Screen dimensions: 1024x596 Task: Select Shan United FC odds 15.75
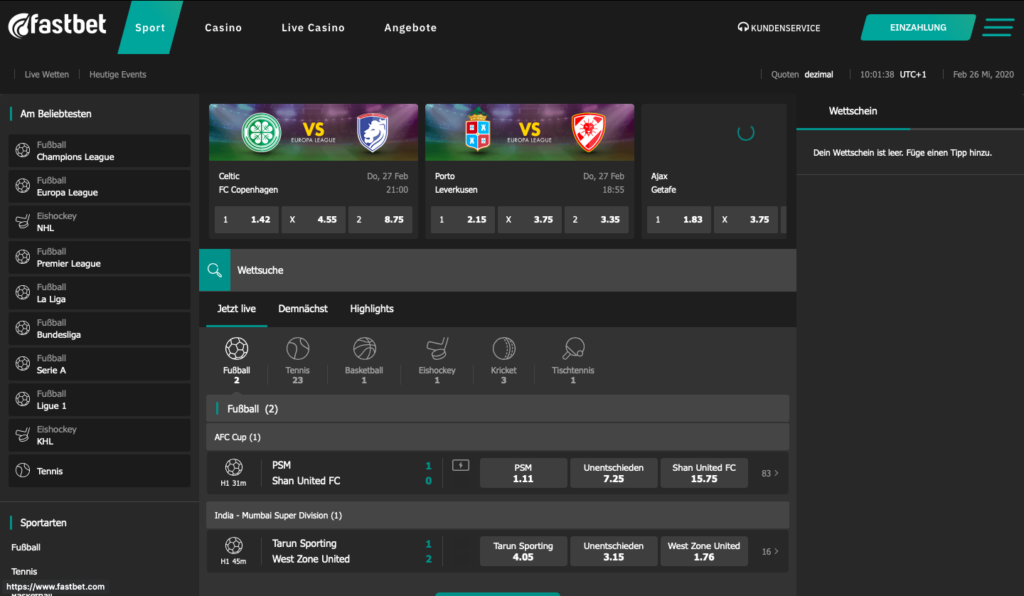point(704,473)
